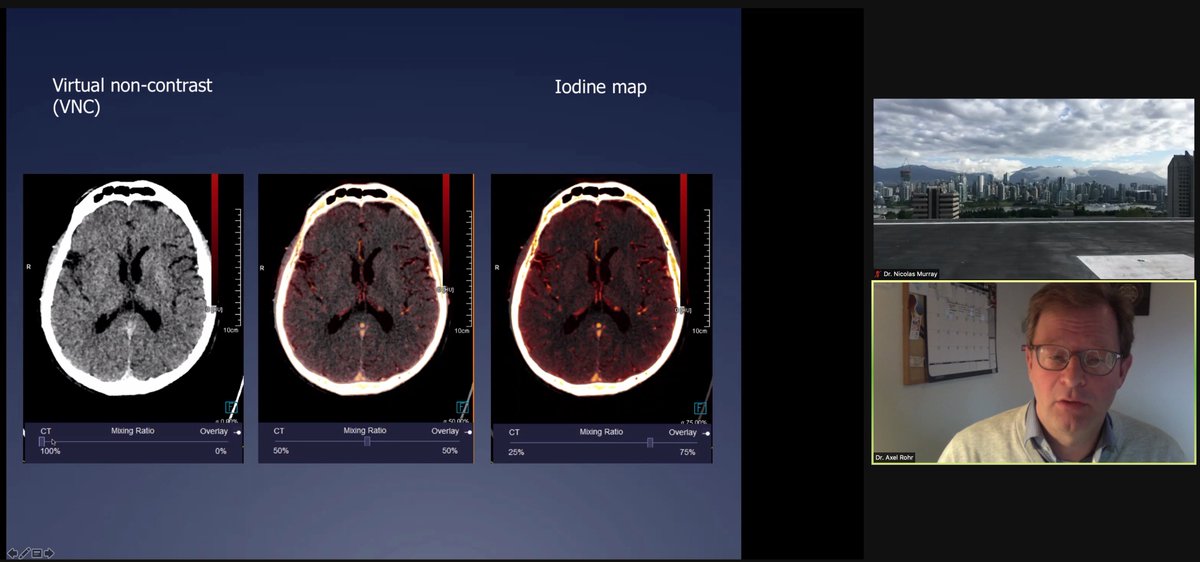Select Dr. Nicolas Murray's video tile
Screen dimensions: 1200x562
tap(1034, 188)
